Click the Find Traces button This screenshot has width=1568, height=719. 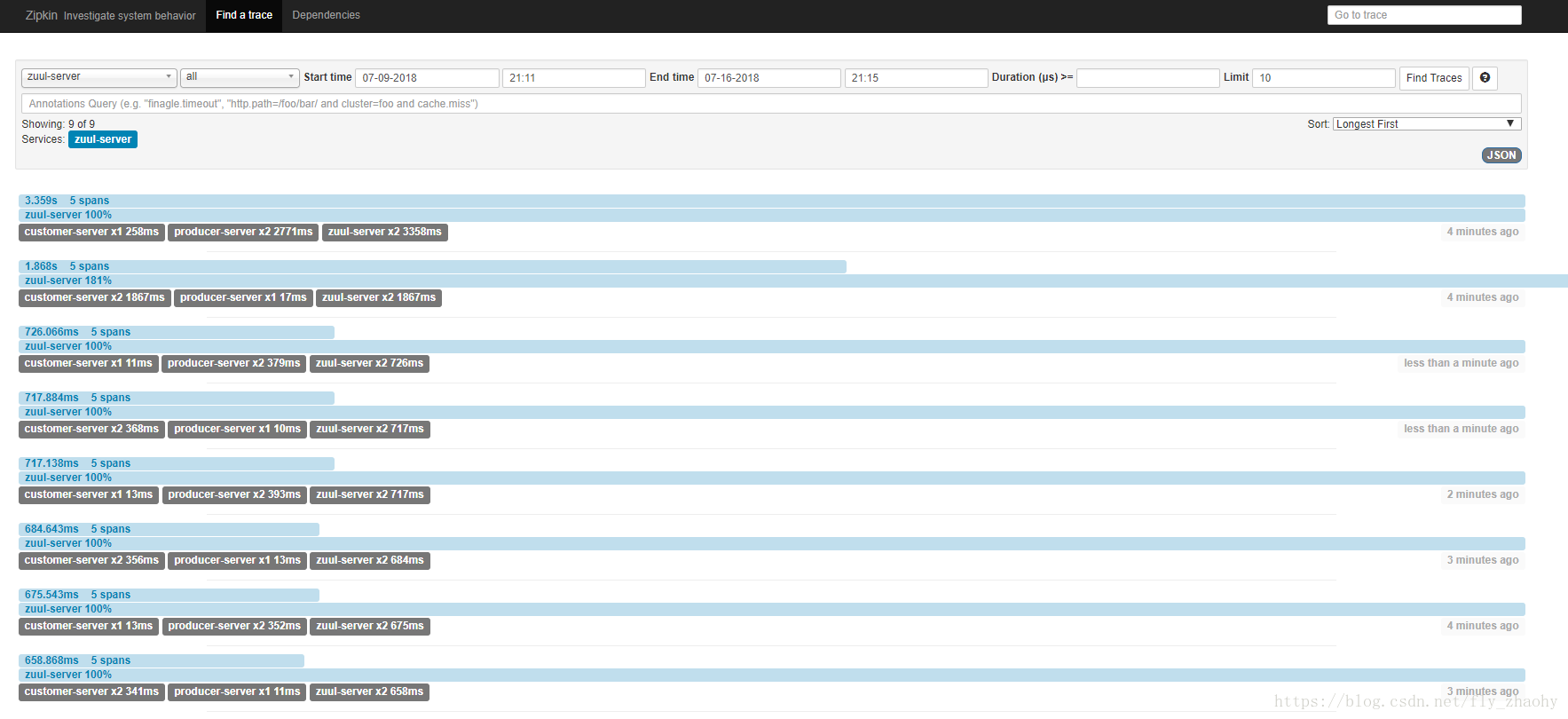coord(1434,78)
